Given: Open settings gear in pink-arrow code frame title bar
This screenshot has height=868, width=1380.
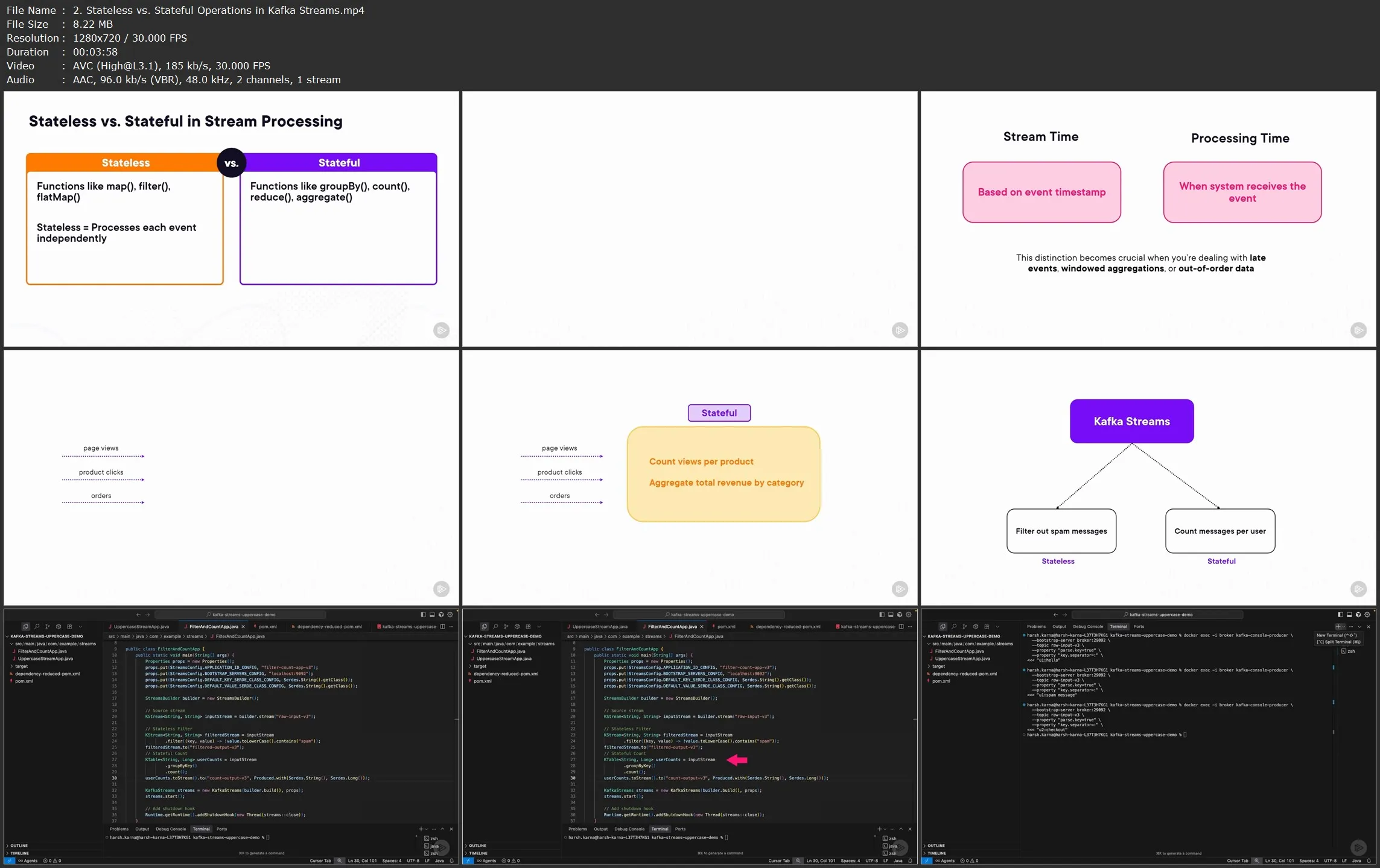Looking at the screenshot, I should 908,615.
